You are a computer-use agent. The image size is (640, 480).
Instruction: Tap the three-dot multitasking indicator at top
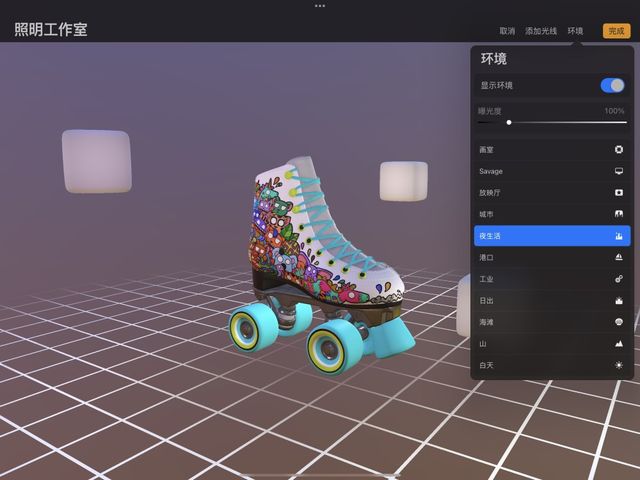coord(320,6)
